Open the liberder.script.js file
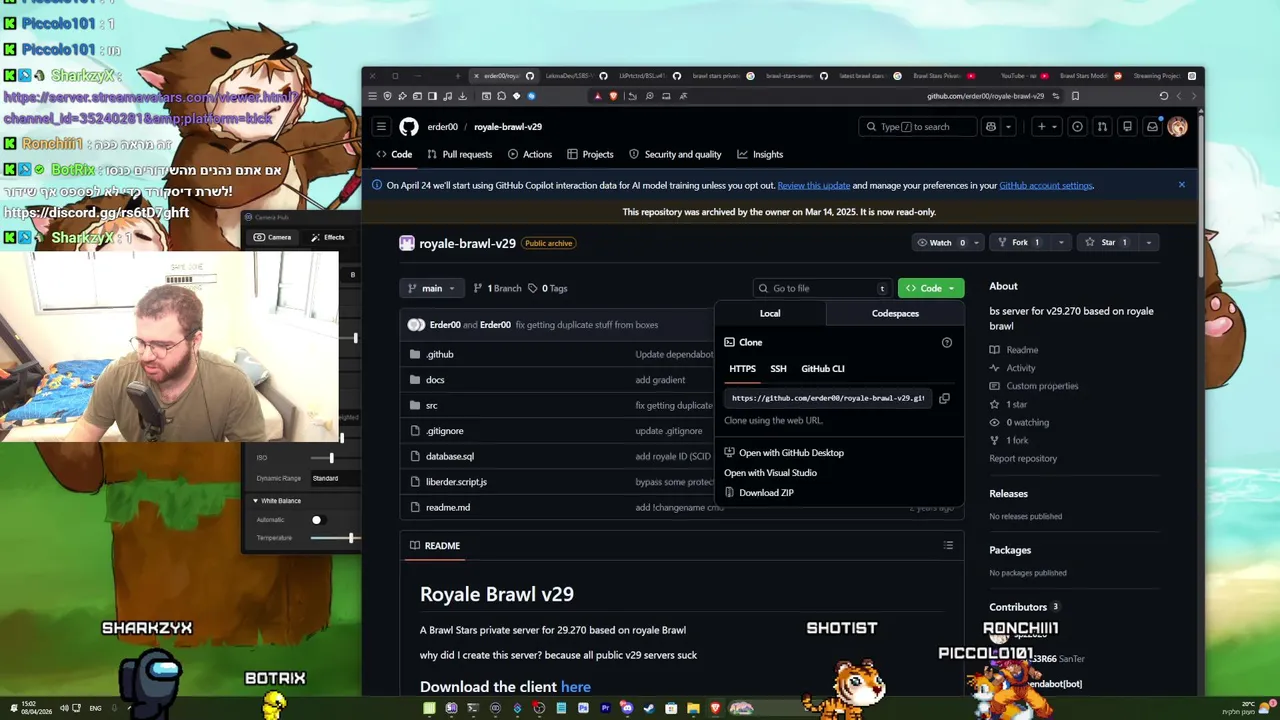 tap(456, 482)
